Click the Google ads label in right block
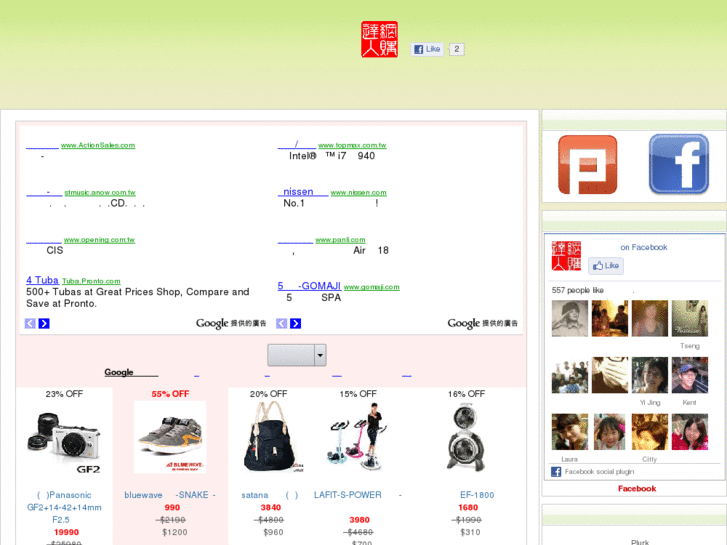The width and height of the screenshot is (727, 545). pos(482,323)
